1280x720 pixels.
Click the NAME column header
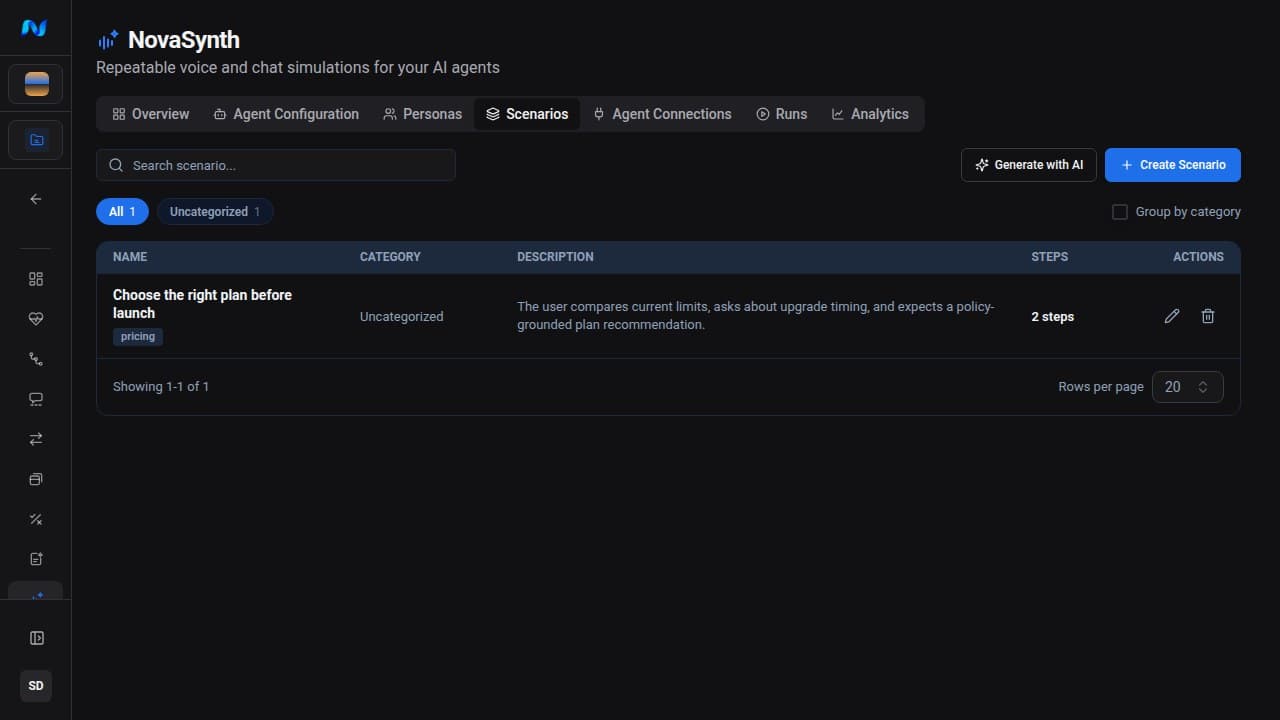tap(130, 257)
